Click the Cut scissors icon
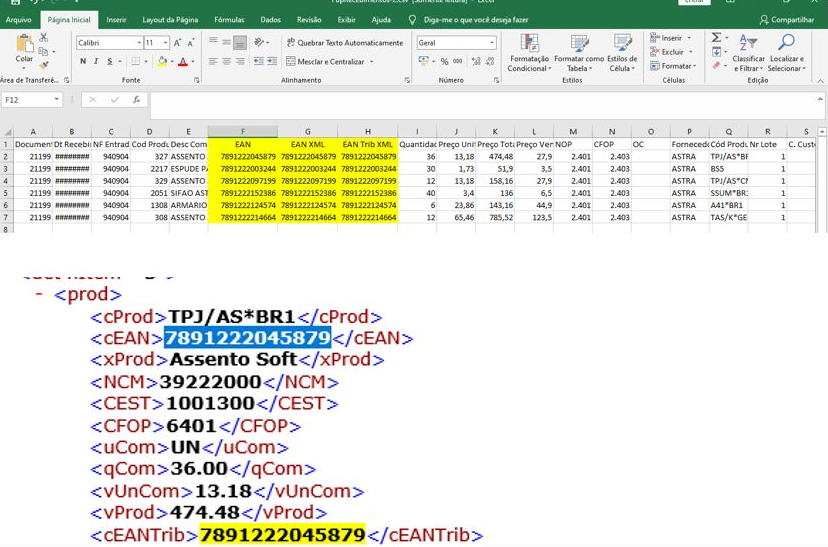 pos(44,37)
